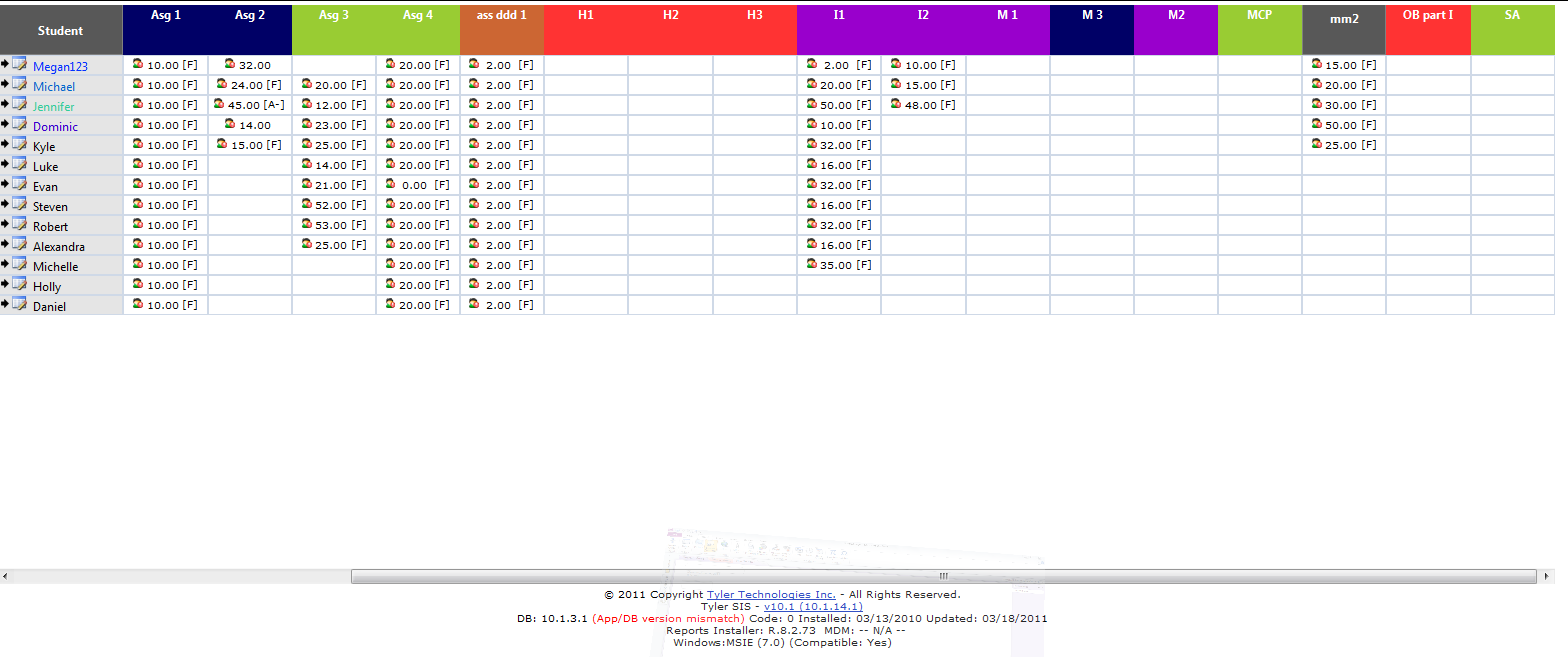Click the score icon next to Steven's 52.00 [F]
This screenshot has width=1568, height=657.
pyautogui.click(x=307, y=203)
